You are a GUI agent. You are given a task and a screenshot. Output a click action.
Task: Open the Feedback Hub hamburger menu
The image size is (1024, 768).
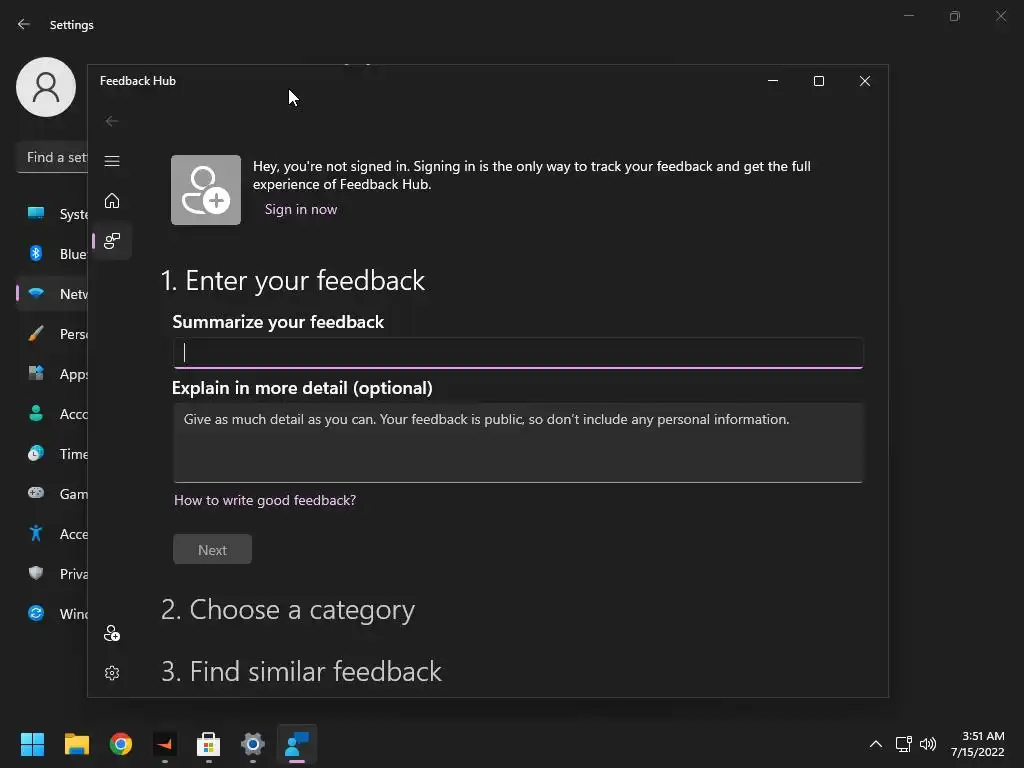click(112, 161)
